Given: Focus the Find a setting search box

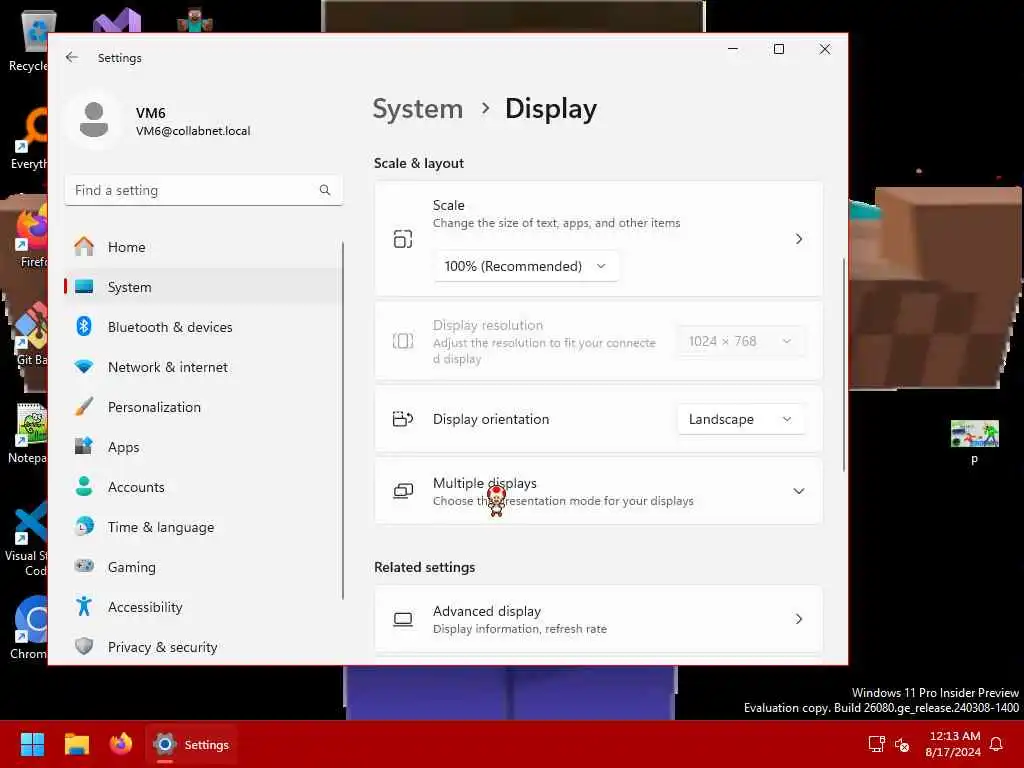Looking at the screenshot, I should click(x=203, y=190).
